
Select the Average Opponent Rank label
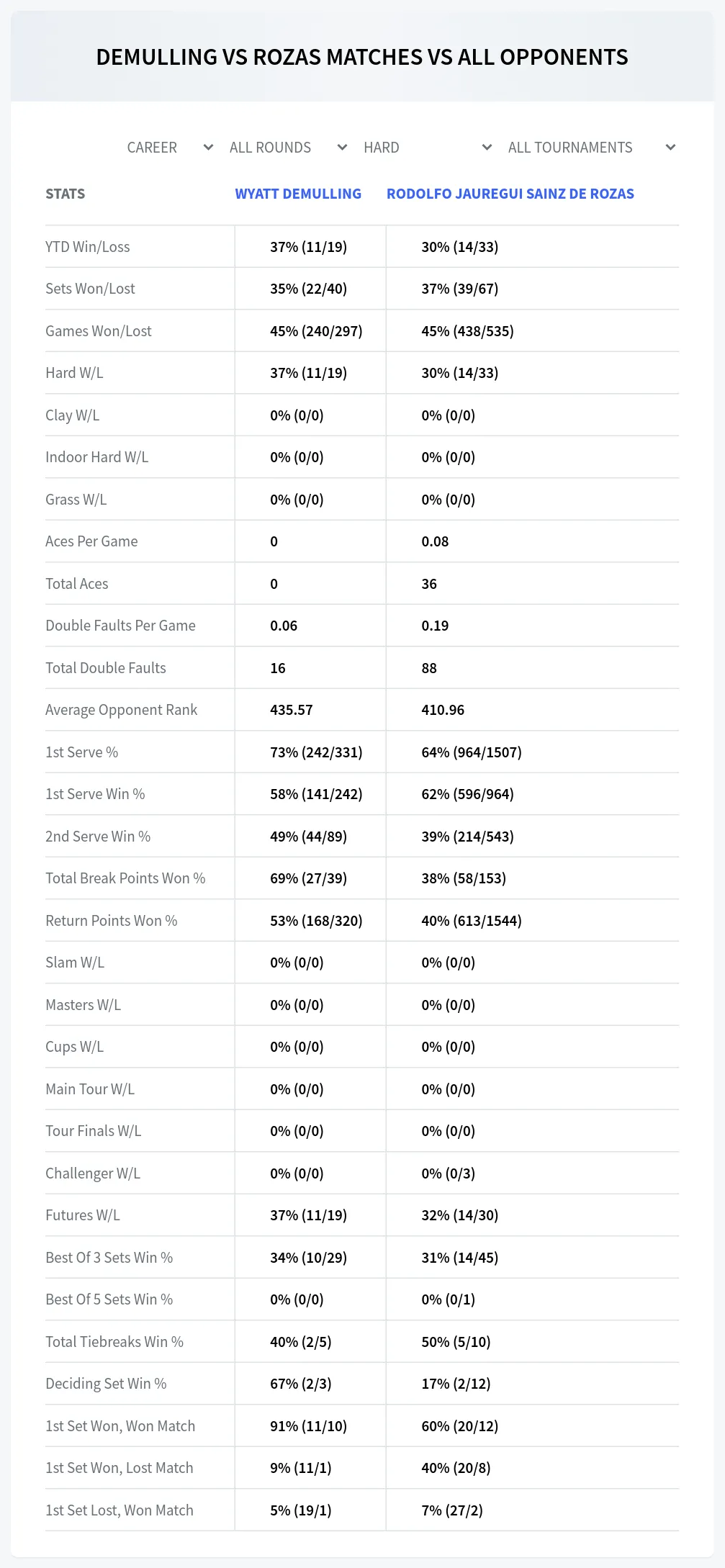tap(121, 710)
